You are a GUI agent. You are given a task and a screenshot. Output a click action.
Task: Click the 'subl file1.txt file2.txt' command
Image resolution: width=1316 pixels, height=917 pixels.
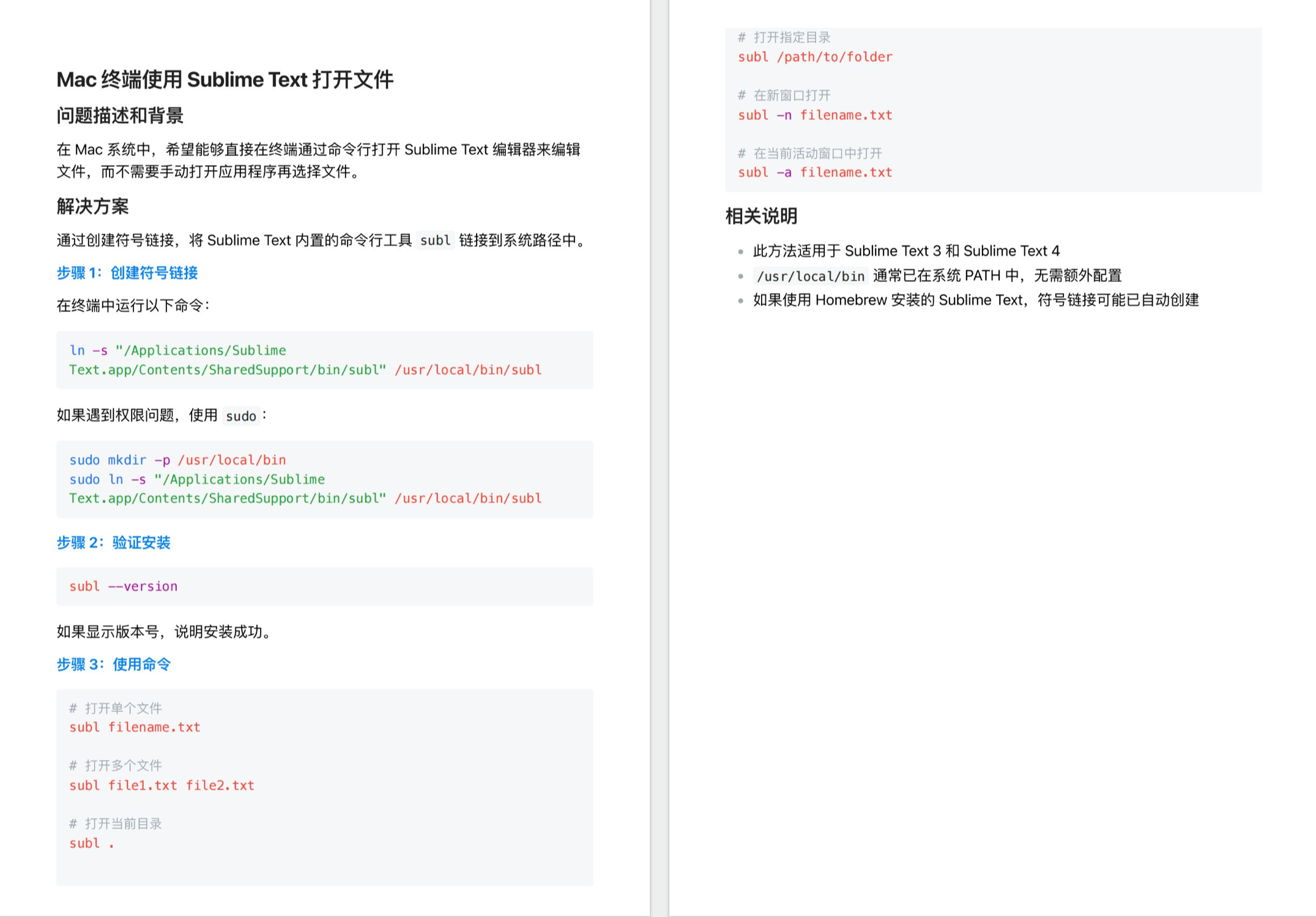click(x=162, y=785)
